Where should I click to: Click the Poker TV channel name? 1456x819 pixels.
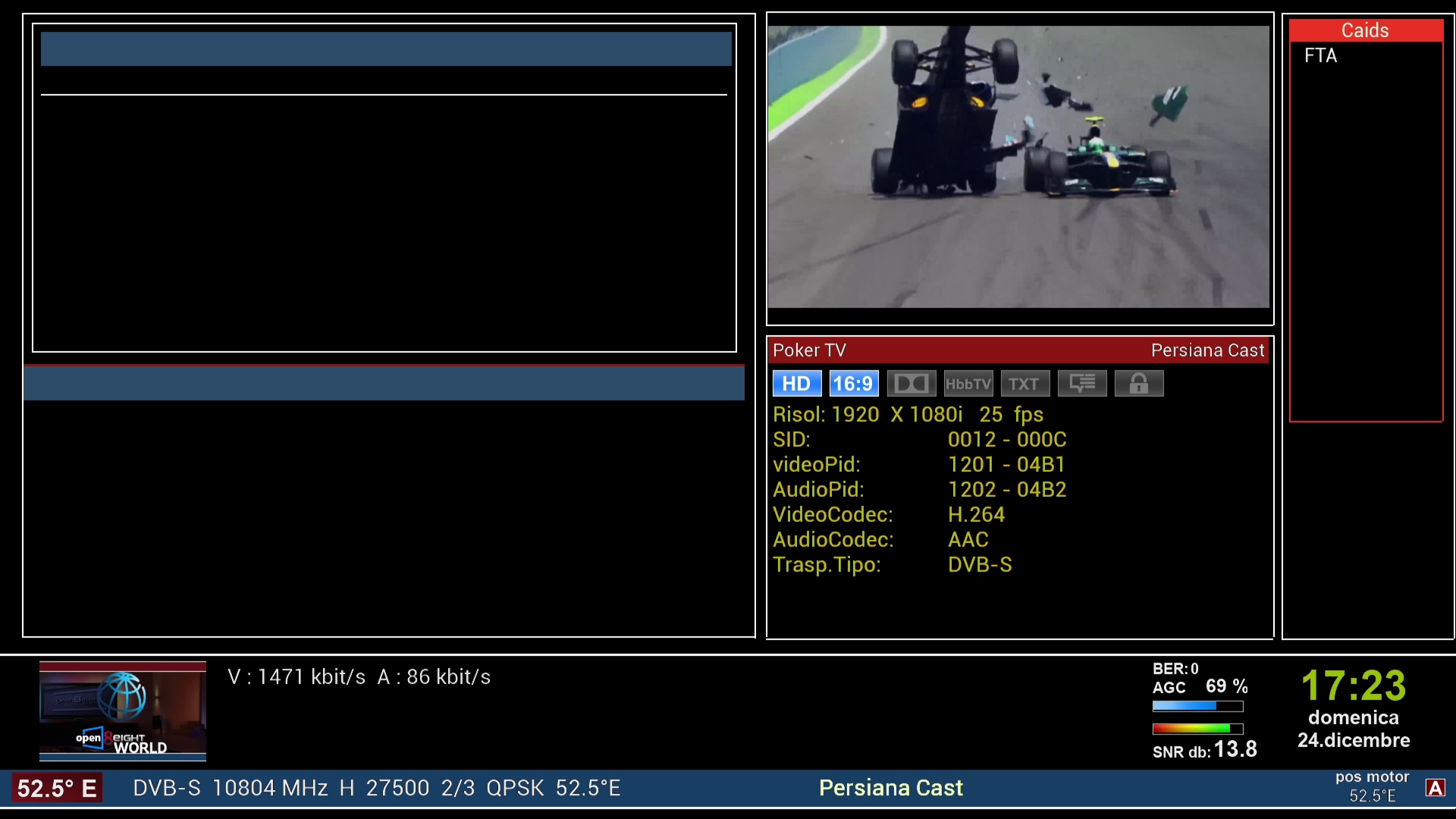pos(809,350)
